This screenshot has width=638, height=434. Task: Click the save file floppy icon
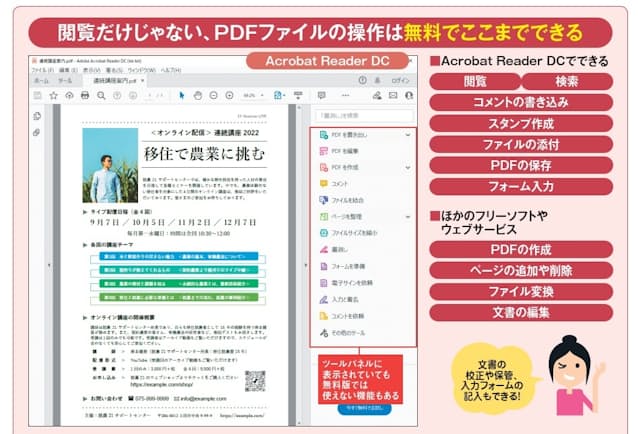37,95
